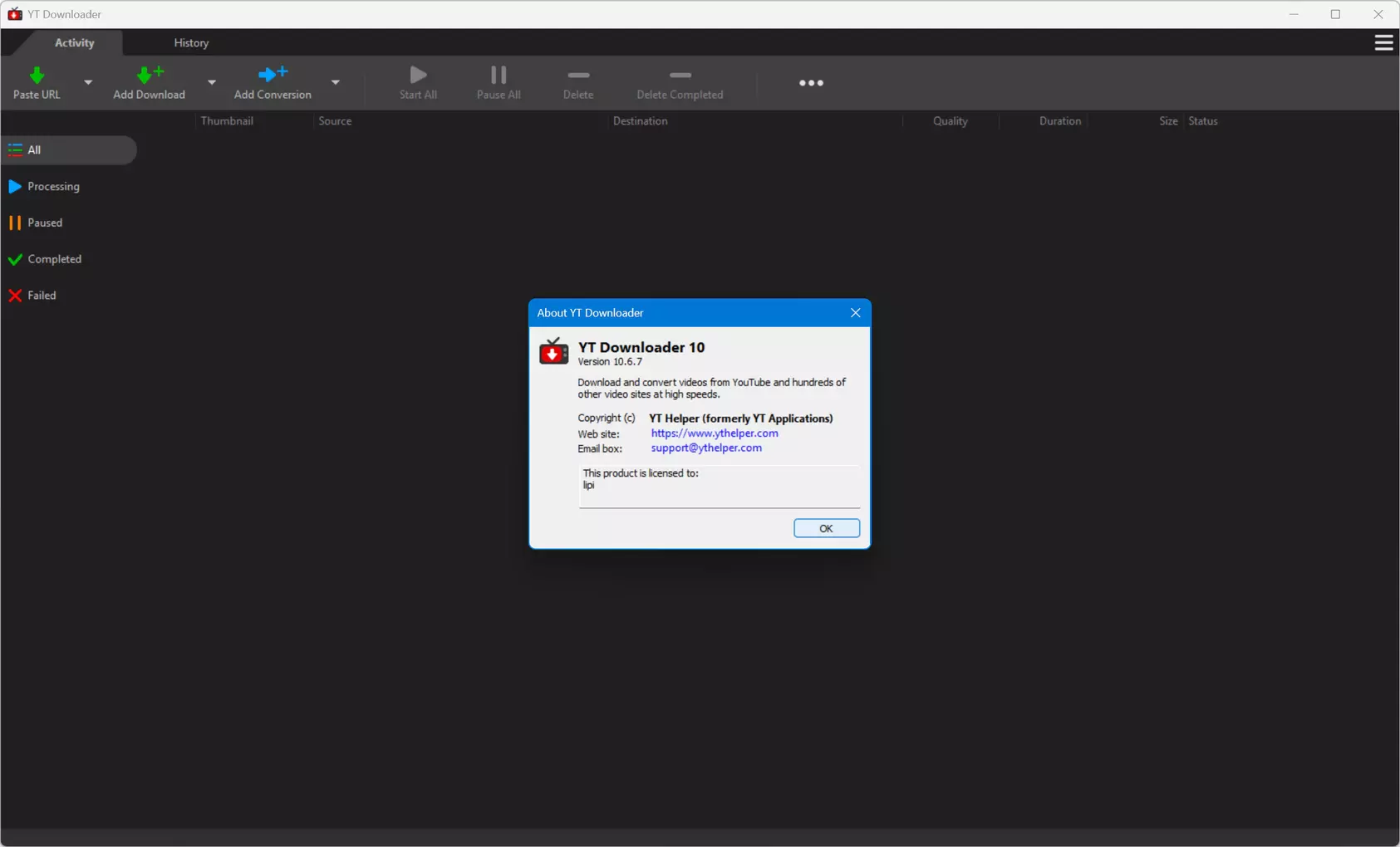Image resolution: width=1400 pixels, height=847 pixels.
Task: Minimize the YT Downloader window
Action: click(1294, 14)
